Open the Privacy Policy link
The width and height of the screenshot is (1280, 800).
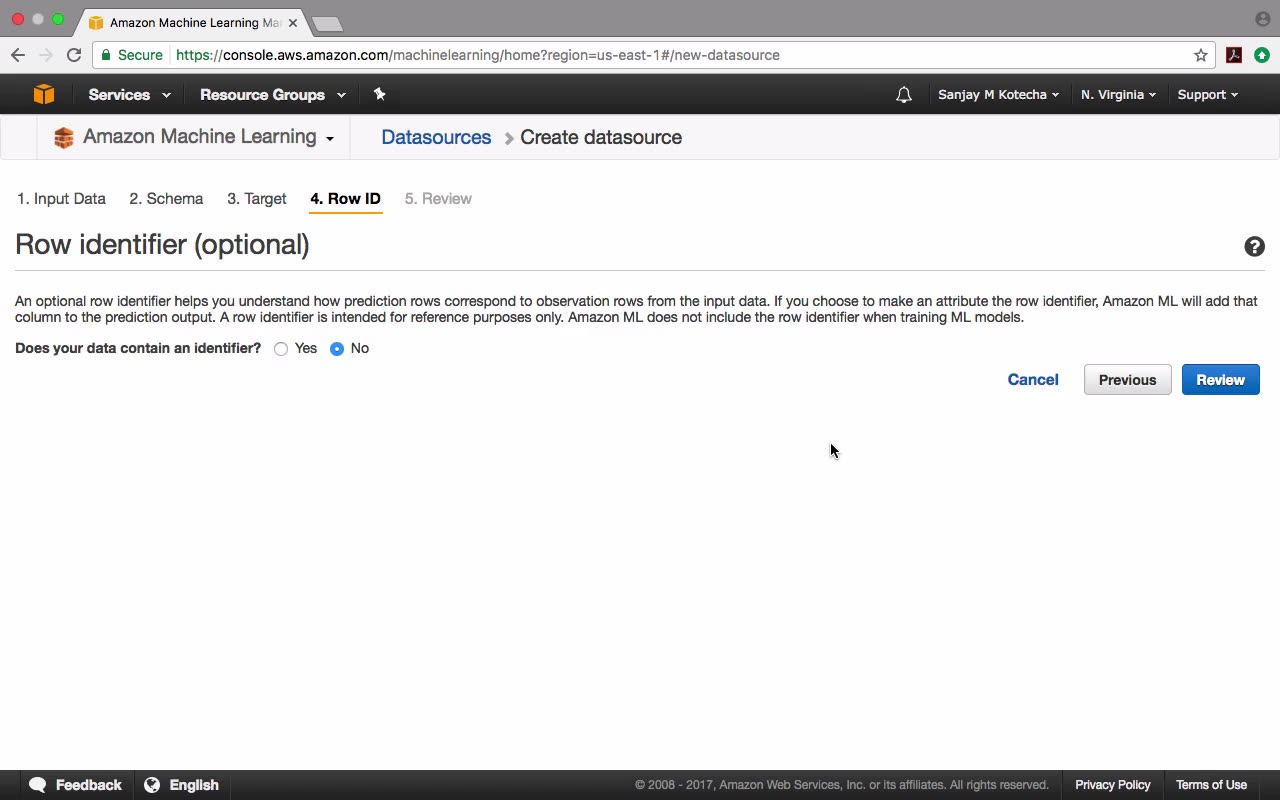1113,785
